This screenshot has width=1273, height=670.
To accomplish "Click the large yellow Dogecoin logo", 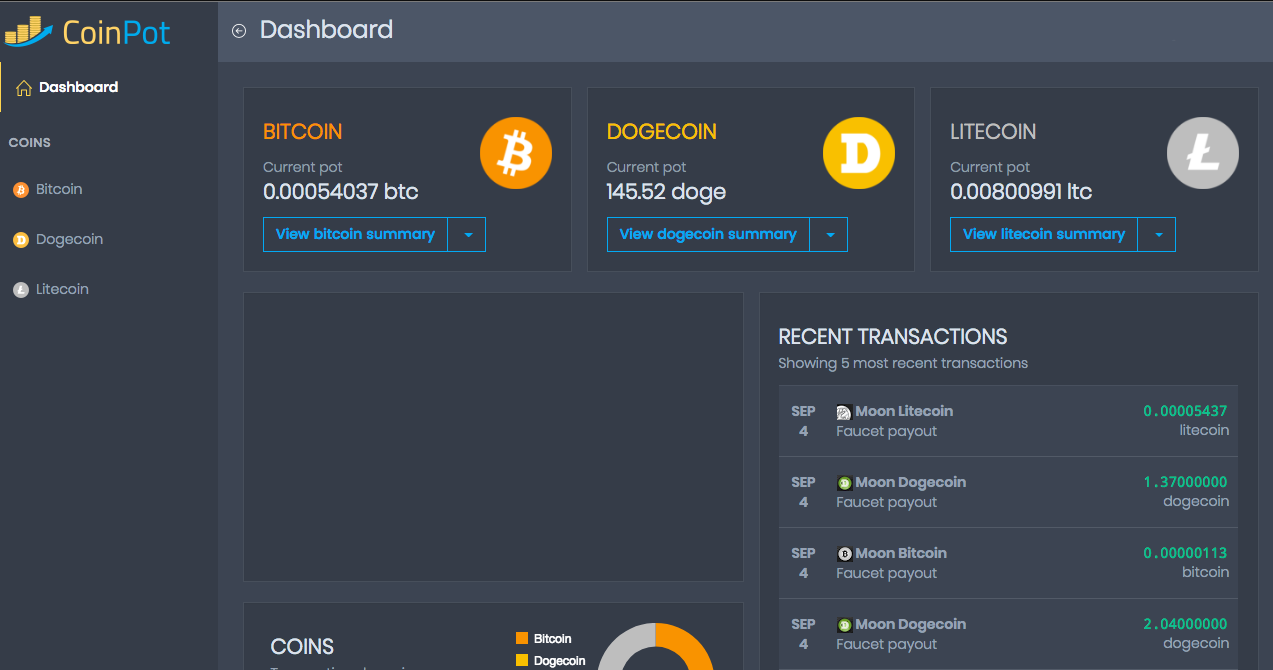I will tap(859, 154).
